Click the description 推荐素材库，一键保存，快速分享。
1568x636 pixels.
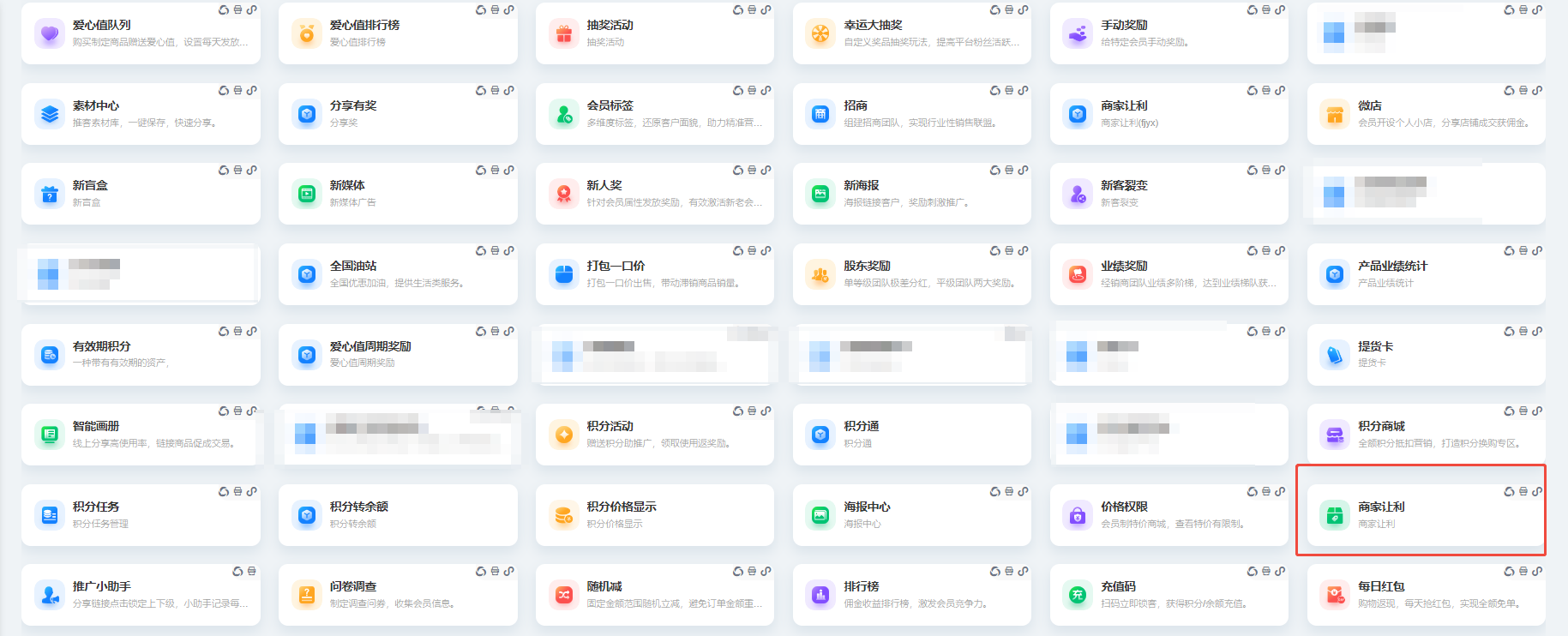click(x=146, y=123)
